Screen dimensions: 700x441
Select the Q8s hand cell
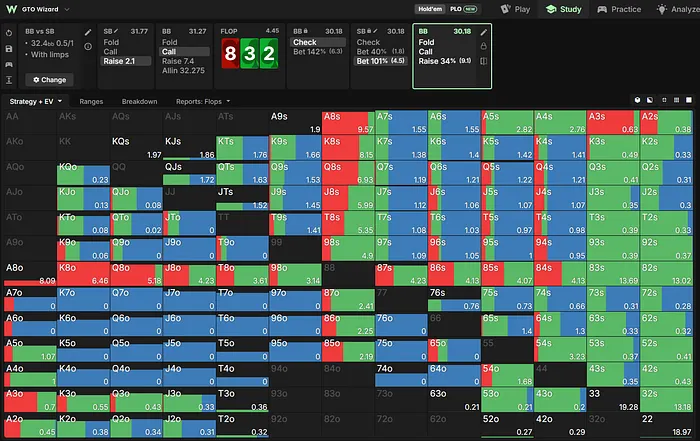coord(348,173)
